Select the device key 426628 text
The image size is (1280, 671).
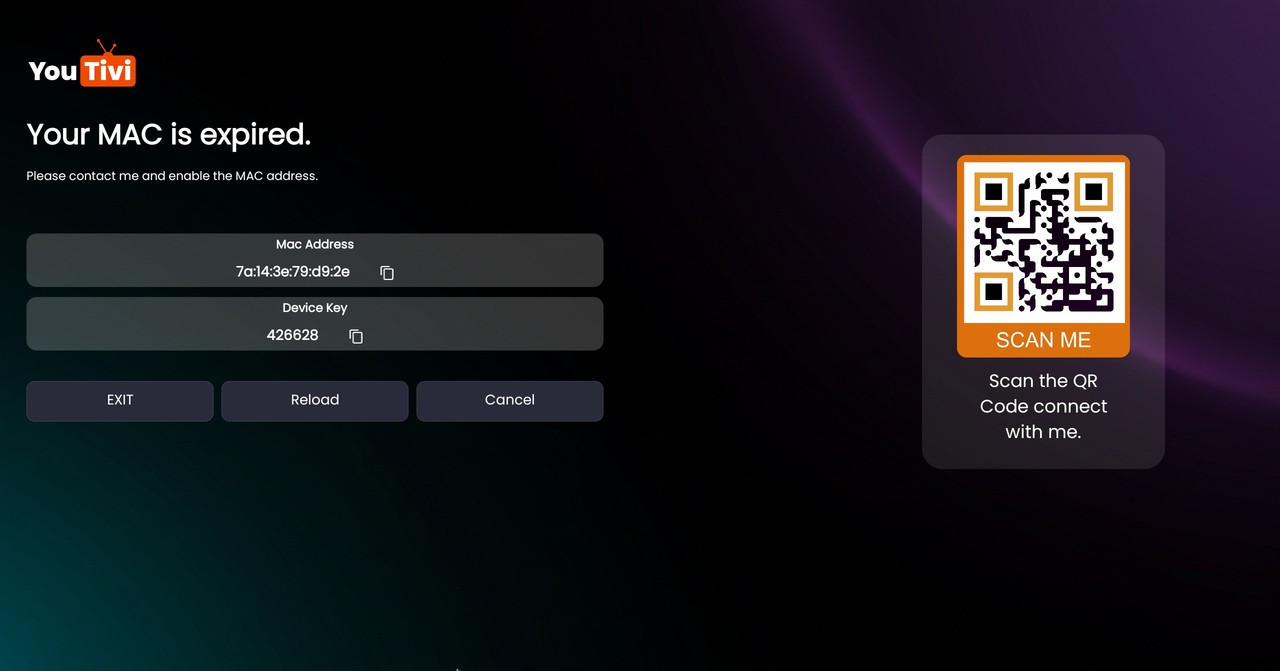click(293, 335)
